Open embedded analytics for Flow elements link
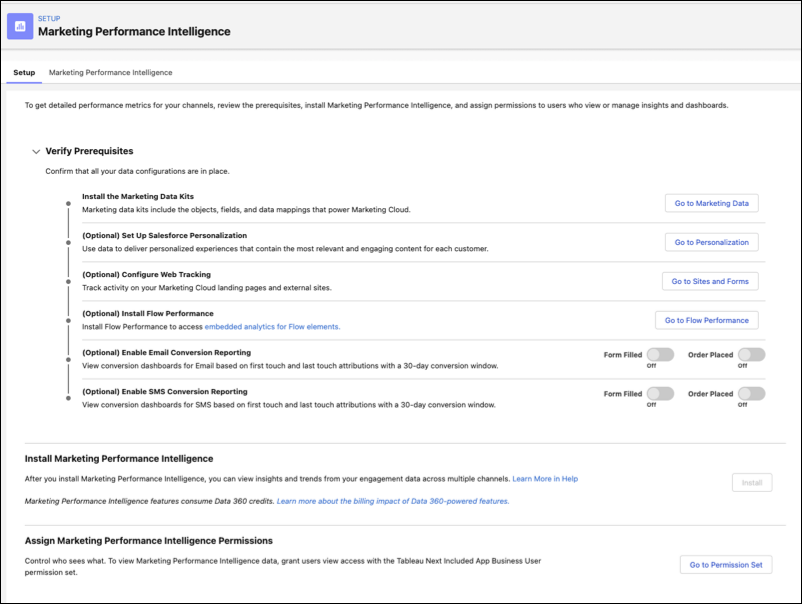Image resolution: width=802 pixels, height=604 pixels. point(272,327)
